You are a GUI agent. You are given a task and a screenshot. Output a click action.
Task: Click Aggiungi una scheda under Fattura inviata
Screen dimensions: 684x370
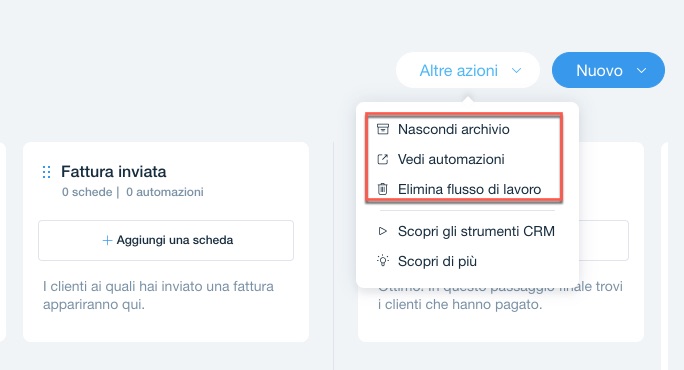[166, 240]
